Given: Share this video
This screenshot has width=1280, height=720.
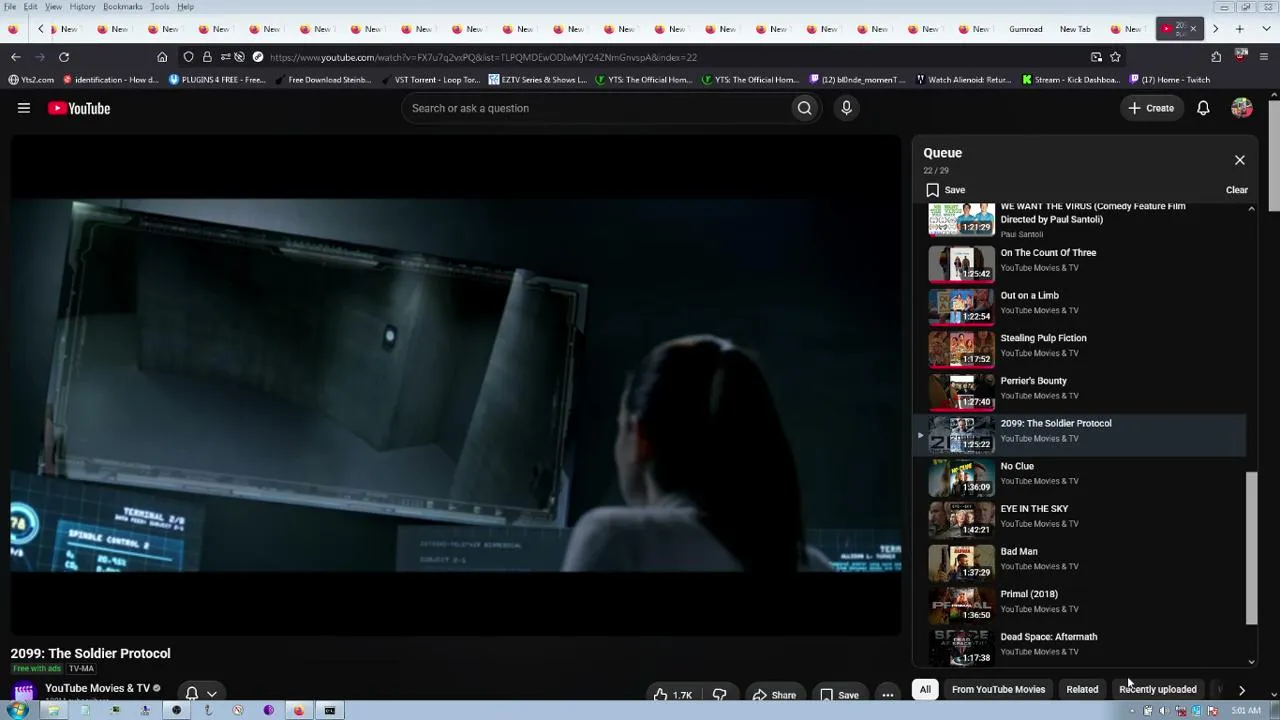Looking at the screenshot, I should pos(774,695).
